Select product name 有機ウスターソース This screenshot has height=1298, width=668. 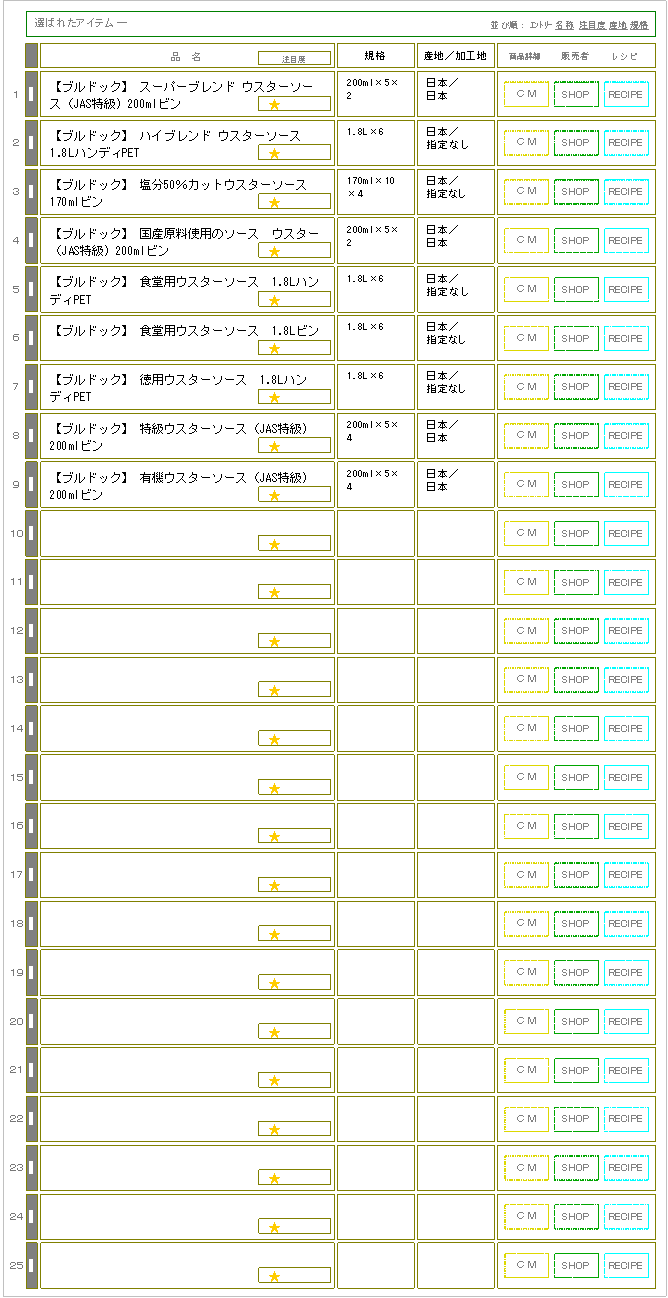(x=178, y=486)
